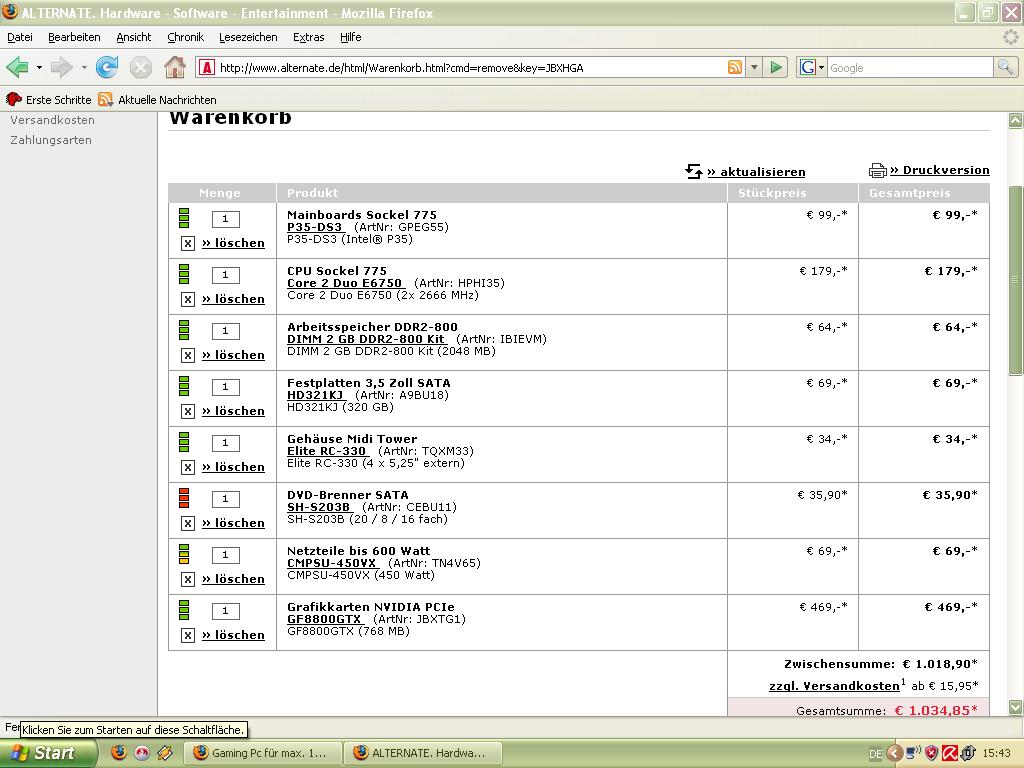Click the aktualisieren link
Screen dimensions: 1024x768
pyautogui.click(x=756, y=172)
